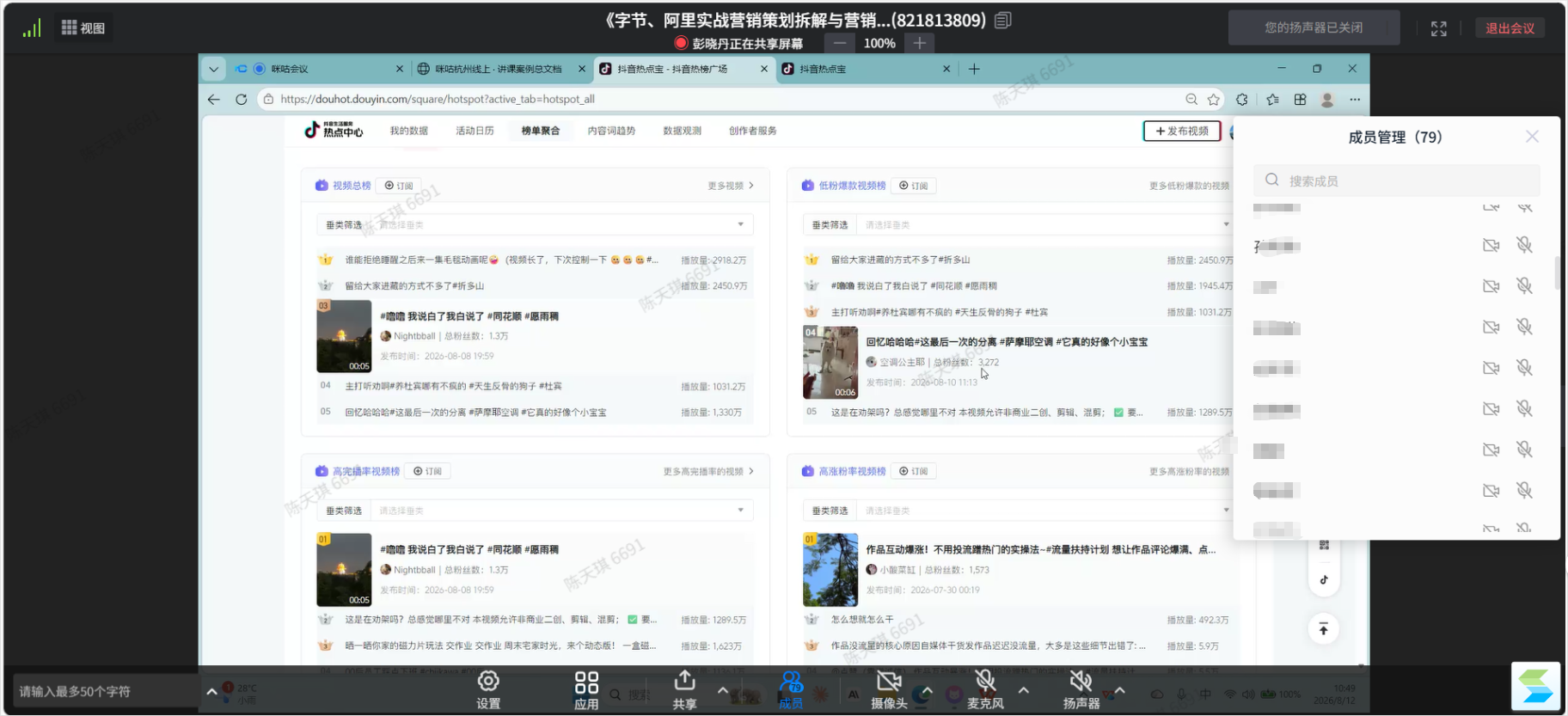This screenshot has height=716, width=1568.
Task: Subscribe to 低粉爆款视频榜 with 订阅
Action: [x=913, y=186]
